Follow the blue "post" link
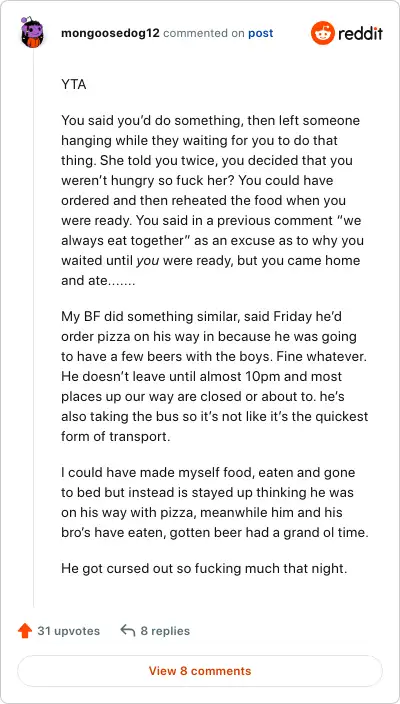400x704 pixels. (x=260, y=34)
